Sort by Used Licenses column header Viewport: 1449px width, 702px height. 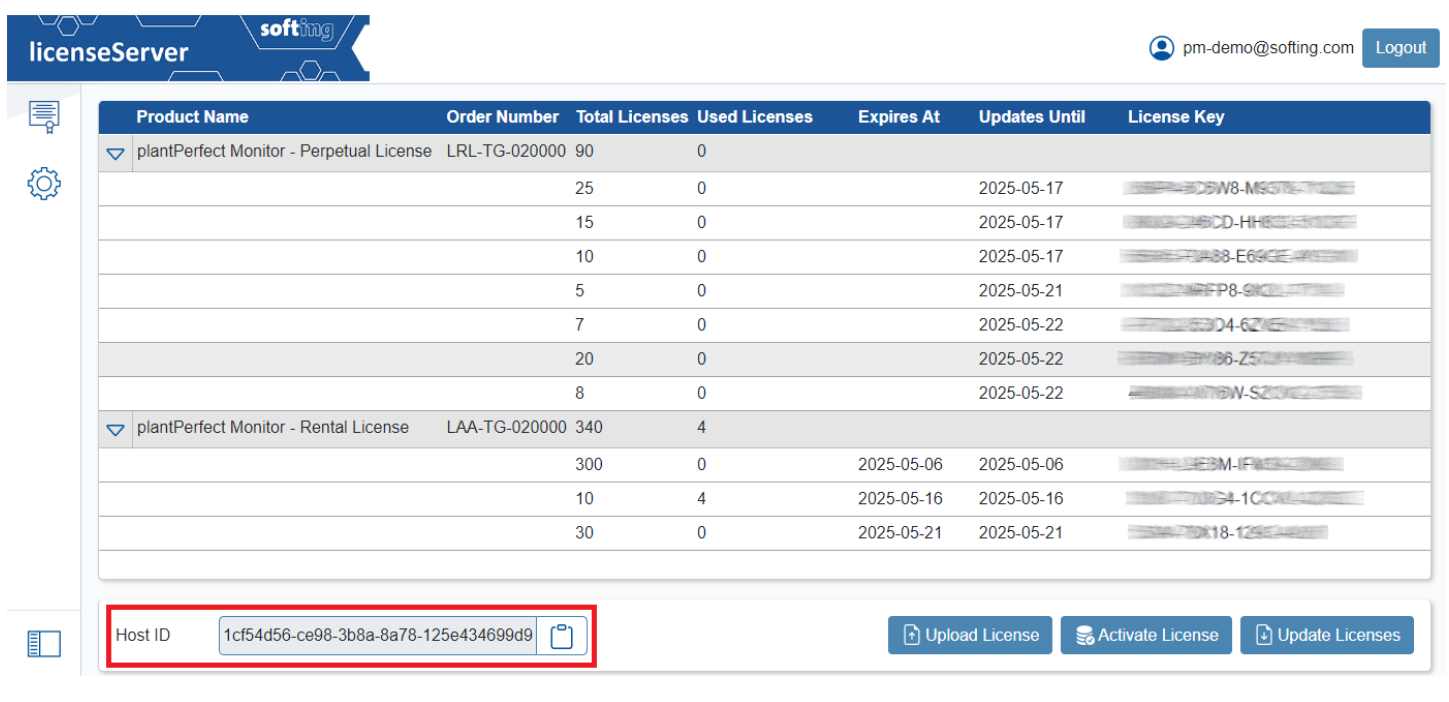755,117
